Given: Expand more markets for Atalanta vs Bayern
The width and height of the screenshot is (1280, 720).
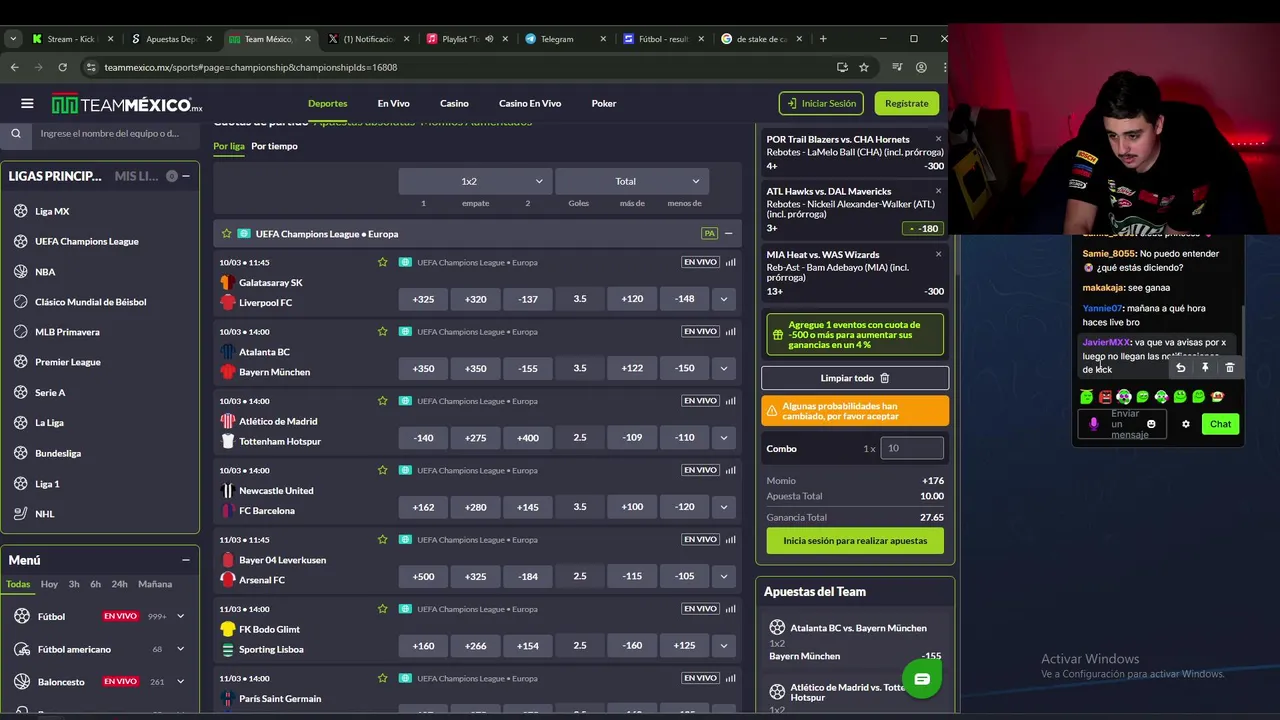Looking at the screenshot, I should (724, 368).
